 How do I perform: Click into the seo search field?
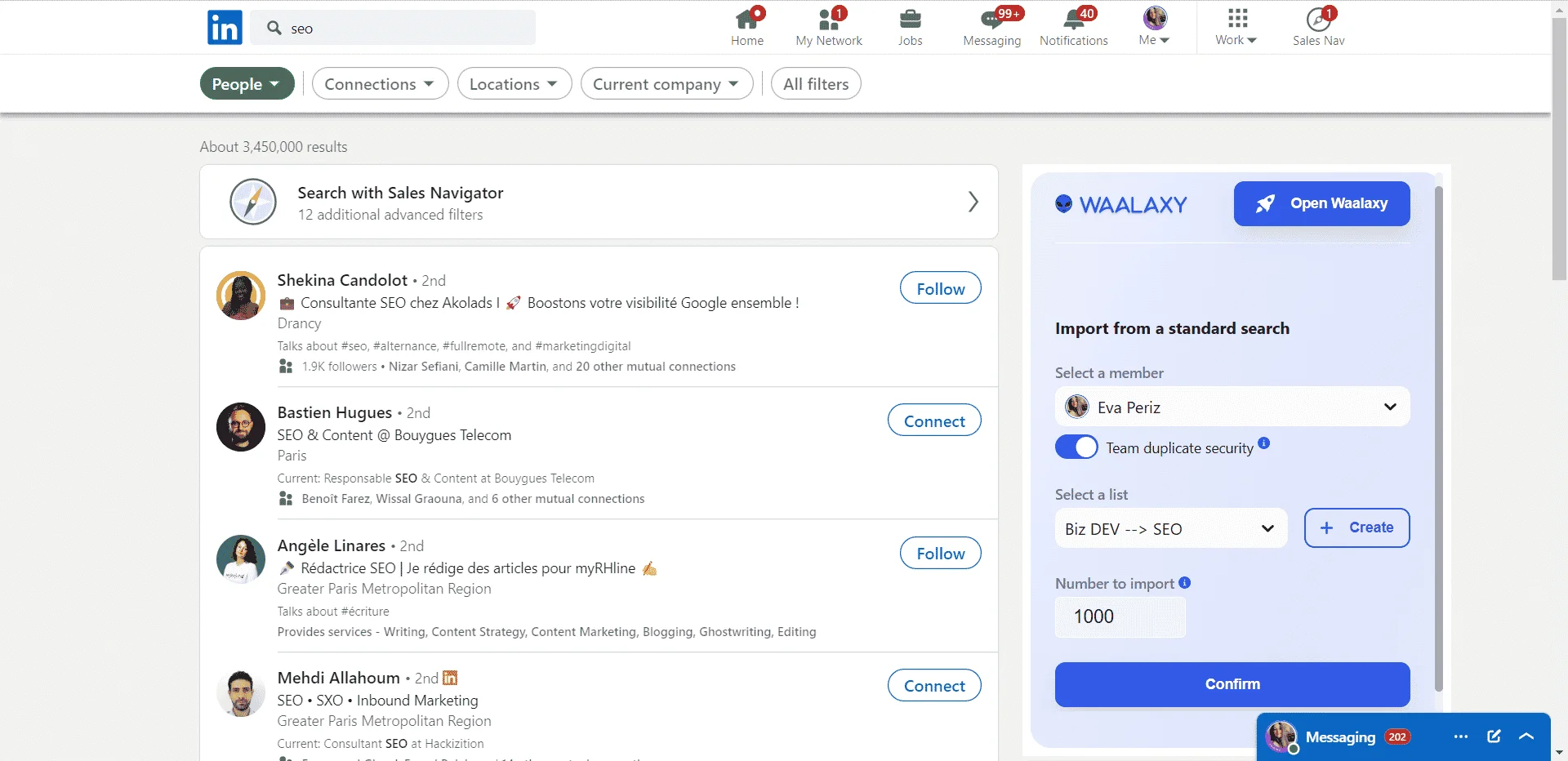point(393,28)
